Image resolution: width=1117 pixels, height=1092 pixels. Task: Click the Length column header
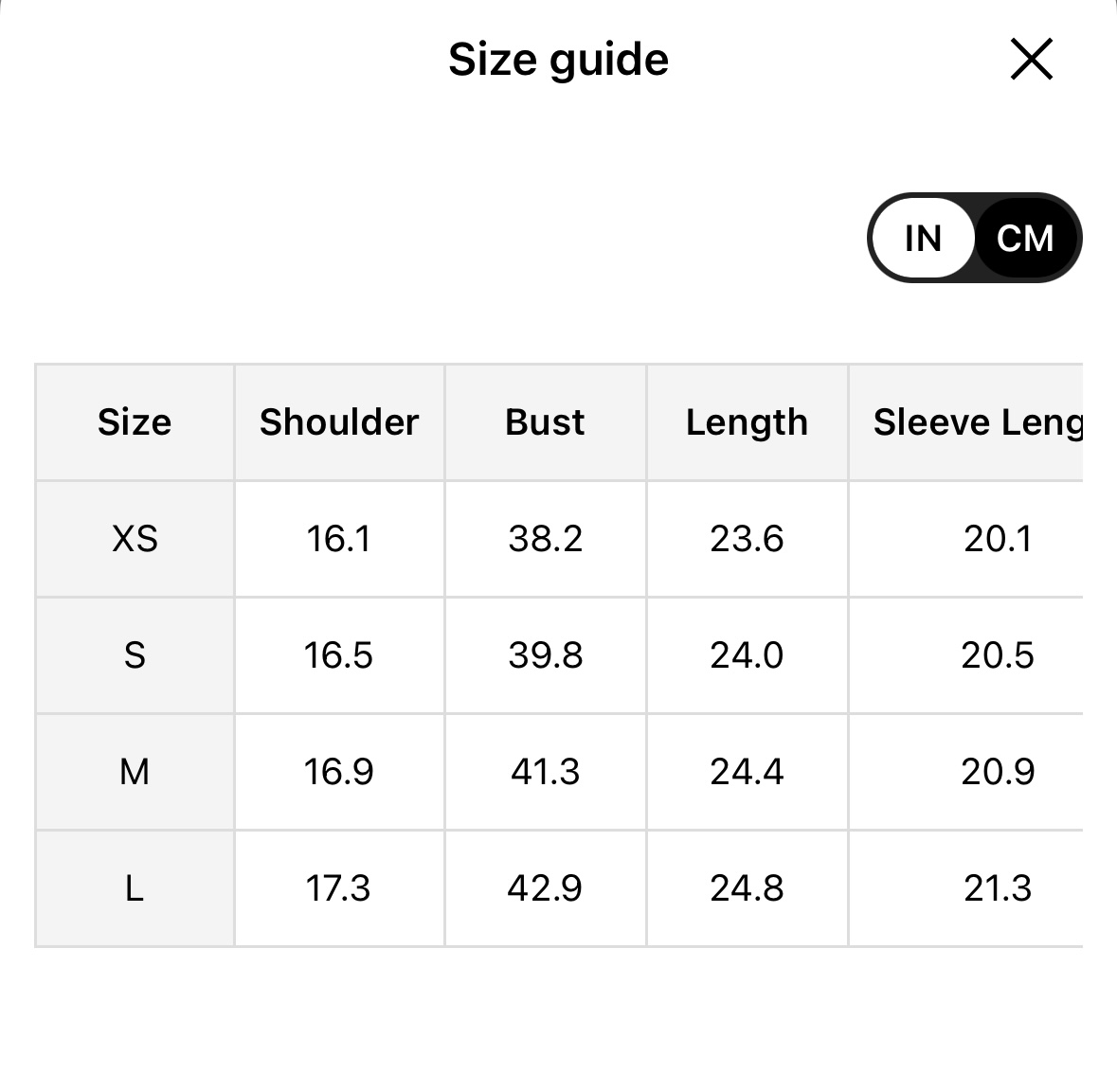(x=747, y=422)
